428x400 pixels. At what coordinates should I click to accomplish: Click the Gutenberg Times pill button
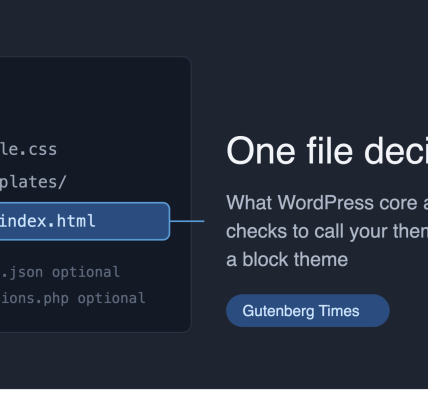[308, 311]
